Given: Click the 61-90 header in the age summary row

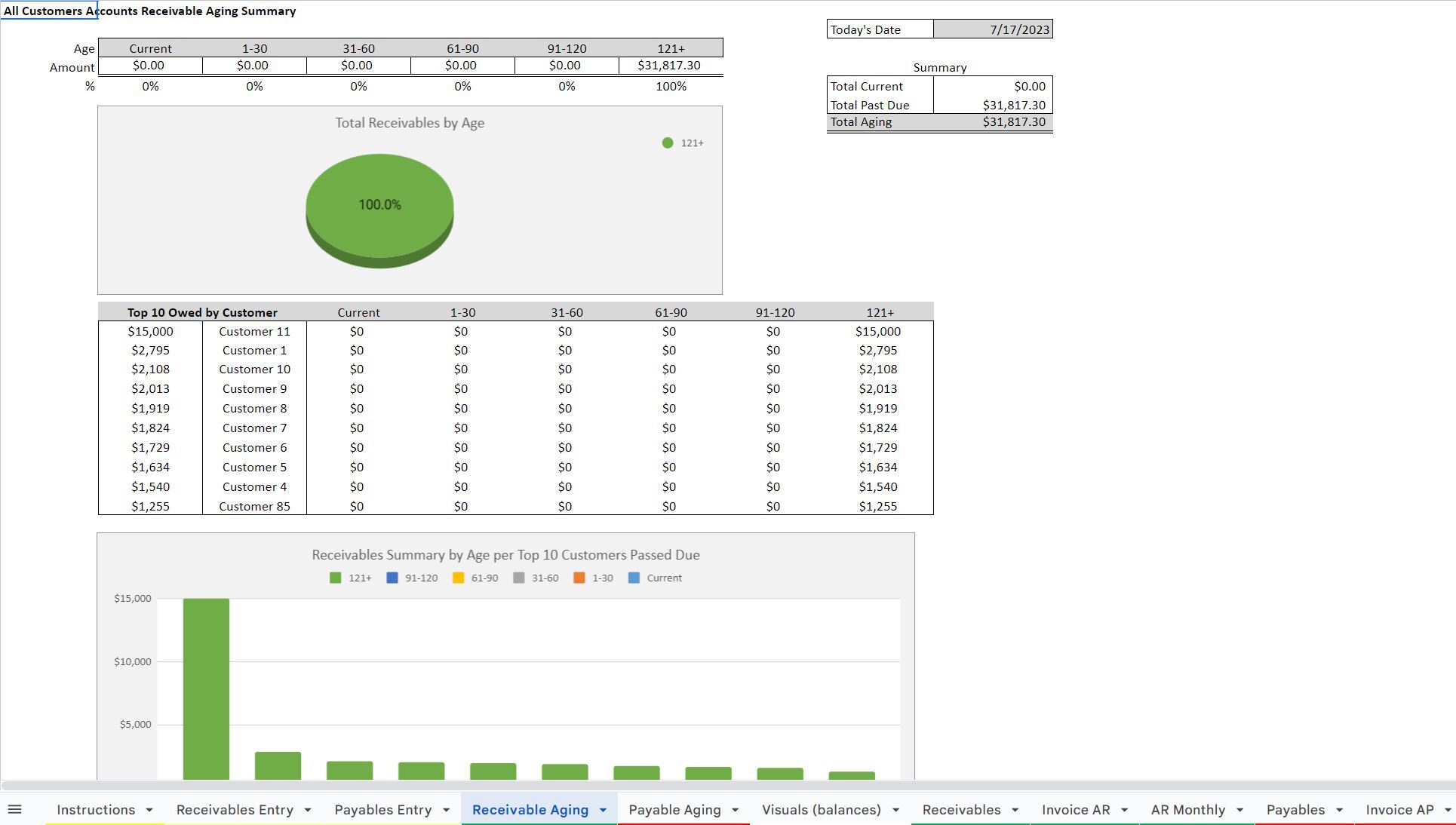Looking at the screenshot, I should coord(462,48).
